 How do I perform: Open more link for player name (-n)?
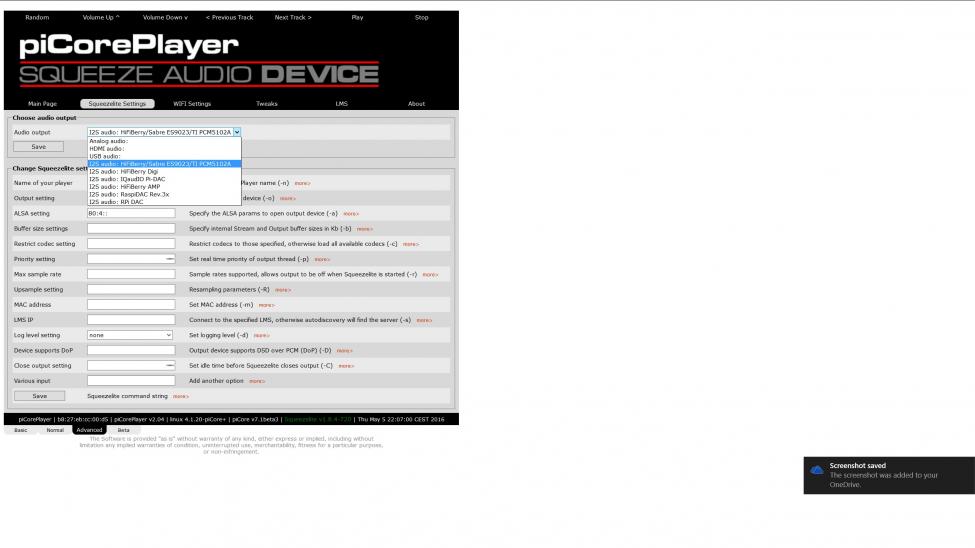(x=303, y=183)
